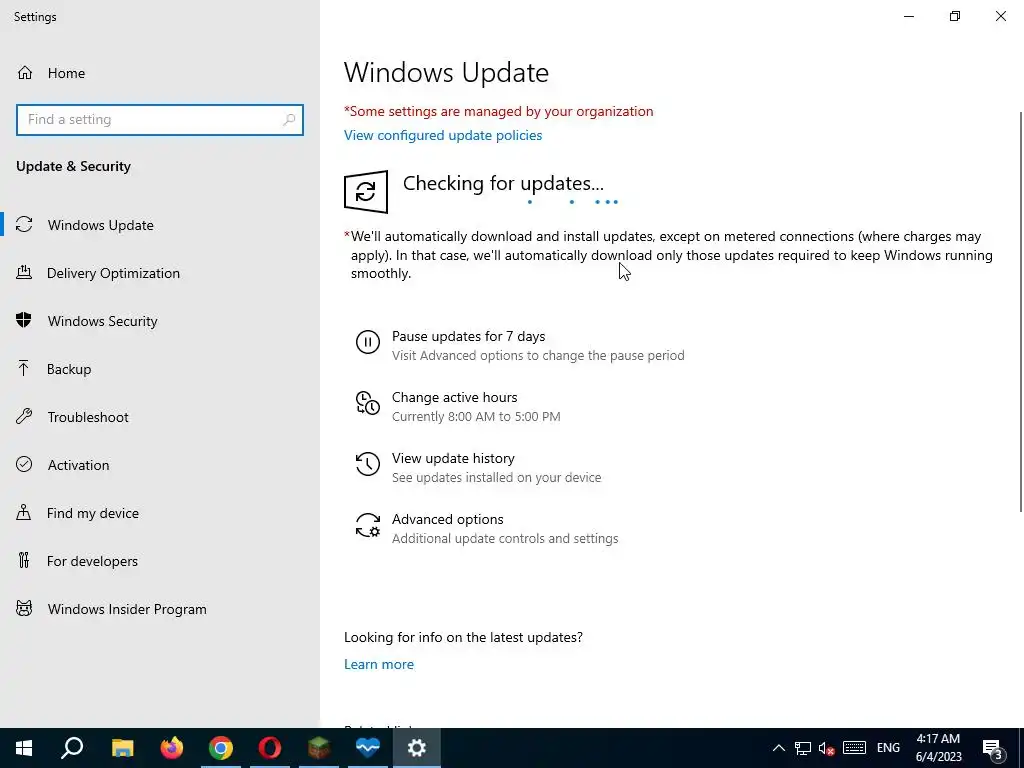This screenshot has height=768, width=1024.
Task: Click View configured update policies link
Action: (443, 135)
